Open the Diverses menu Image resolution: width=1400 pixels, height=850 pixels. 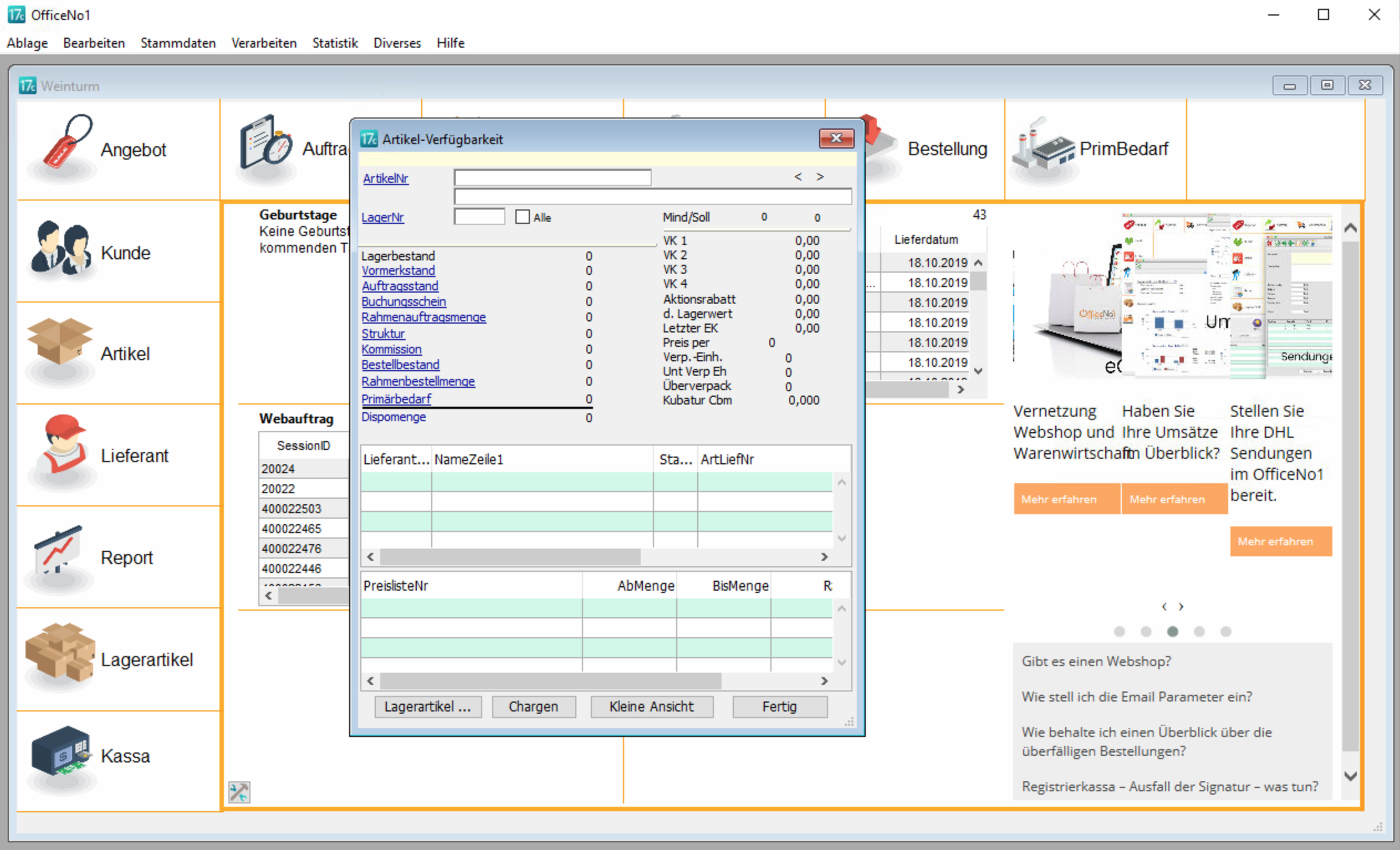pos(397,43)
